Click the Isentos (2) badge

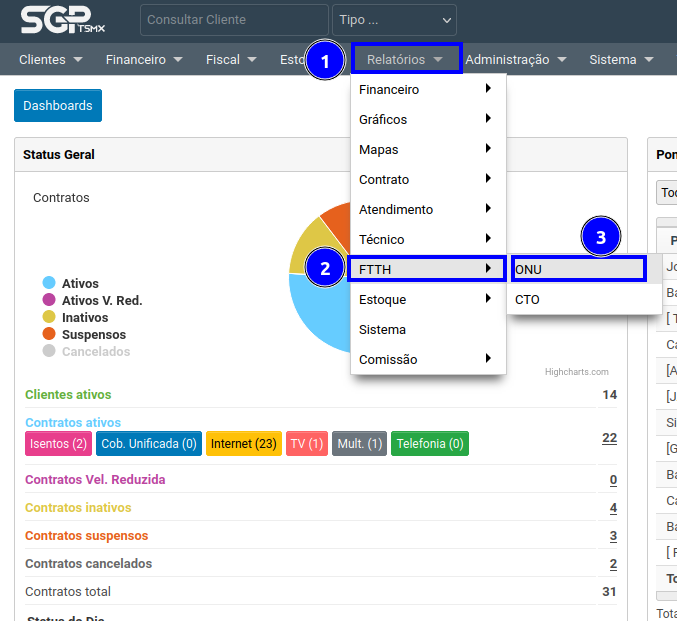pyautogui.click(x=58, y=444)
